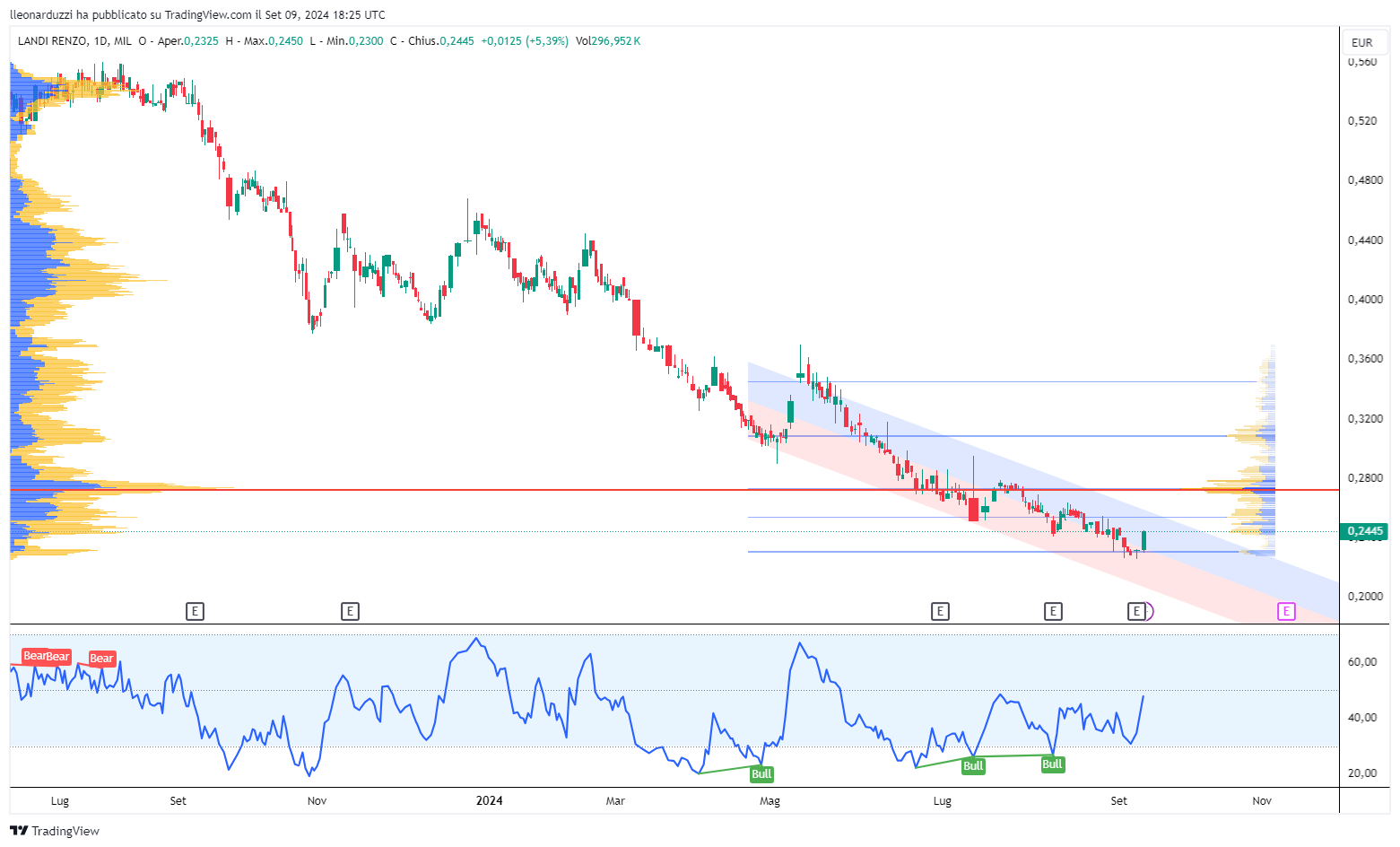Click the 20,00 RSI axis label
The height and width of the screenshot is (847, 1400).
tap(1362, 773)
